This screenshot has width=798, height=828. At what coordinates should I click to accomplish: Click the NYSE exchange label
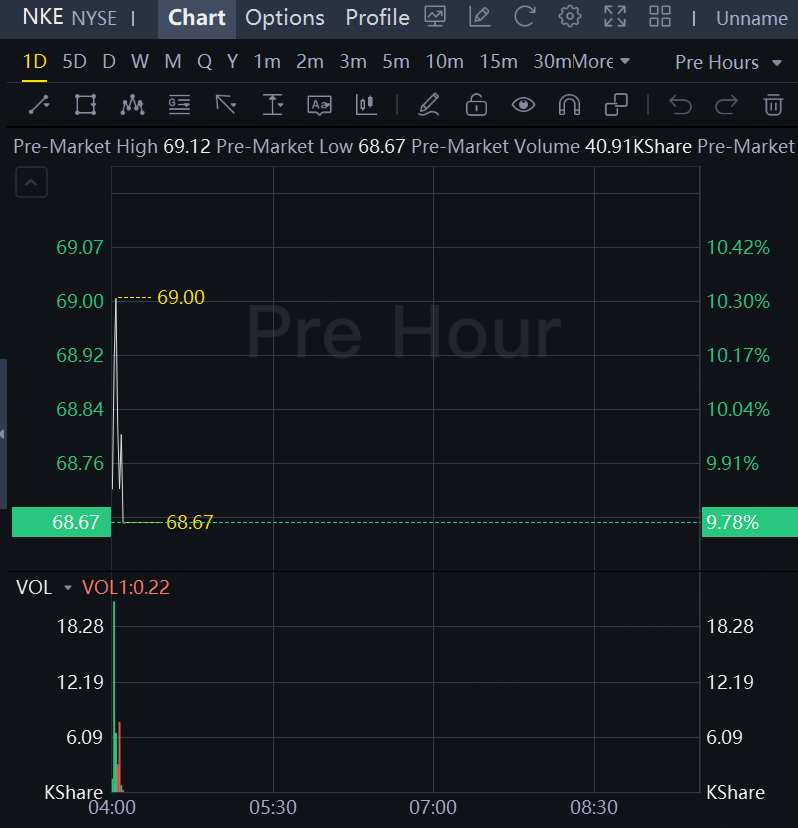[x=94, y=18]
